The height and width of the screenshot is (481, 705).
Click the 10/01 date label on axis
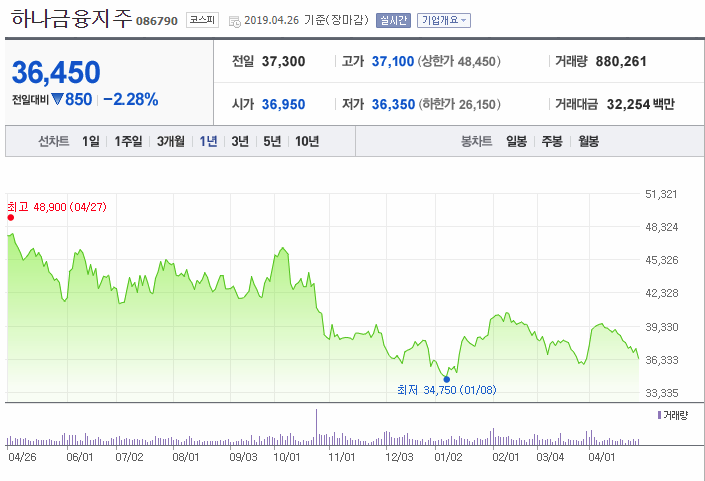tap(286, 457)
